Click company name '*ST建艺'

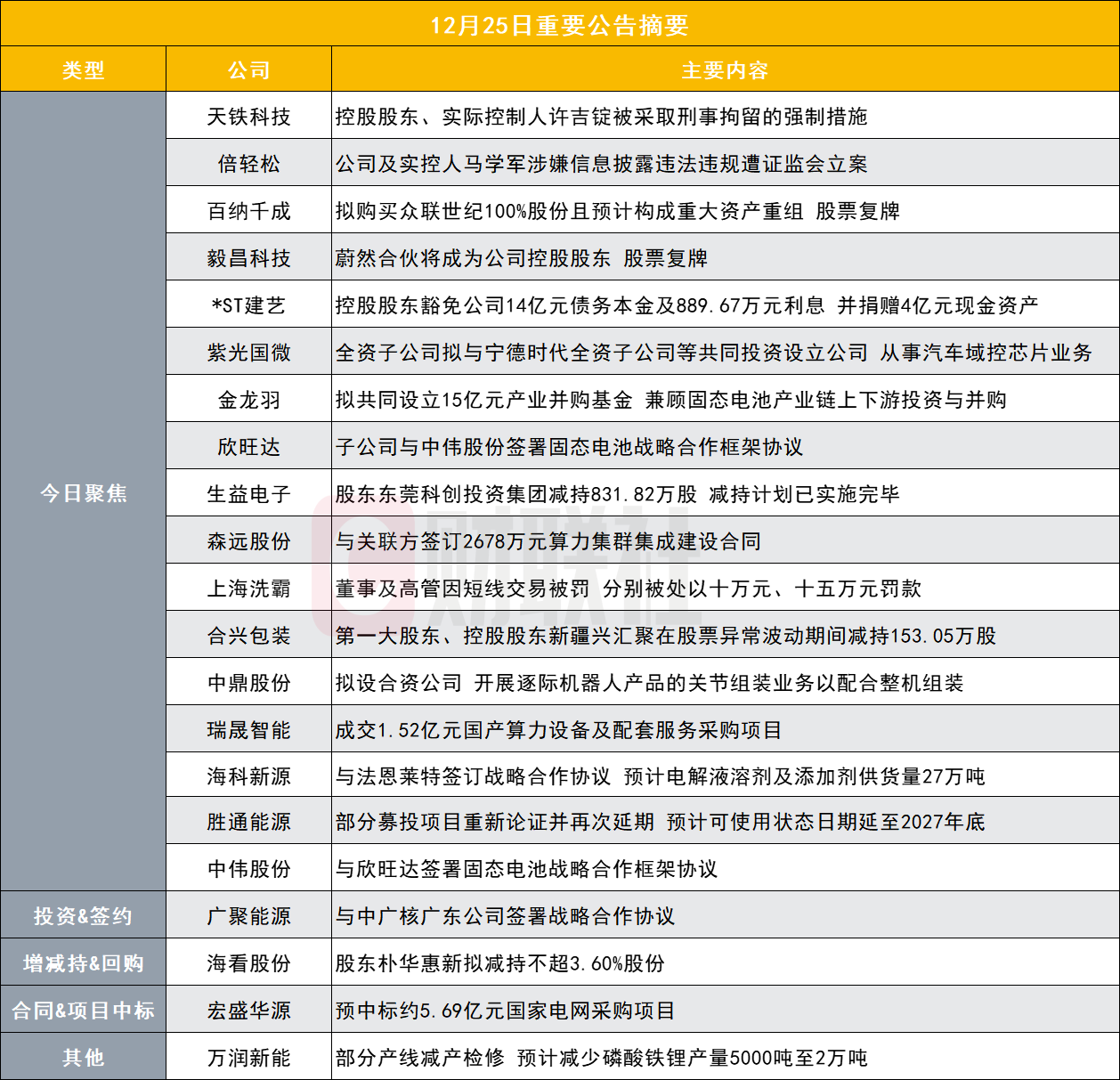pyautogui.click(x=248, y=305)
